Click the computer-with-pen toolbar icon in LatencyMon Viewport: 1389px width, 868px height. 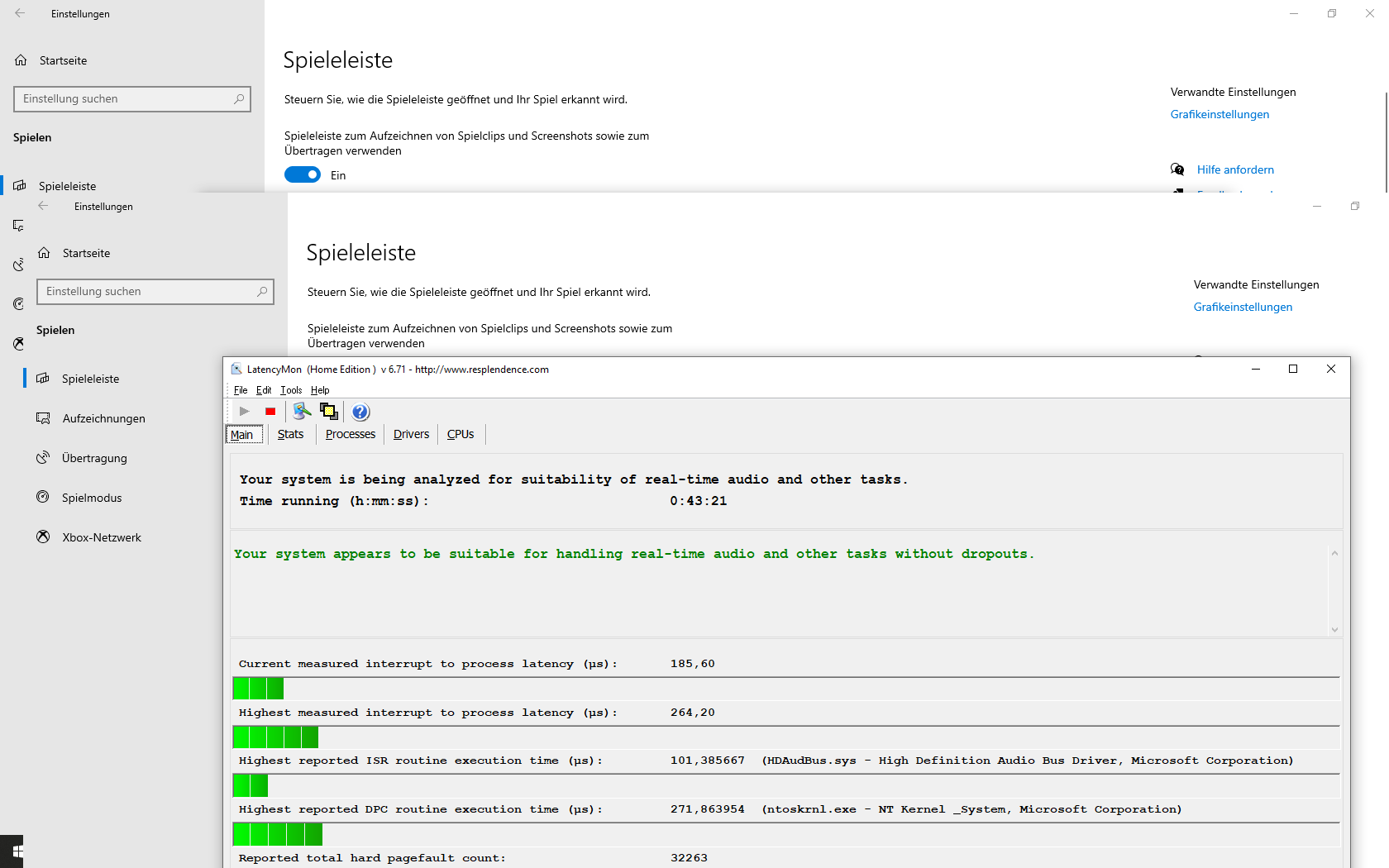click(x=302, y=411)
